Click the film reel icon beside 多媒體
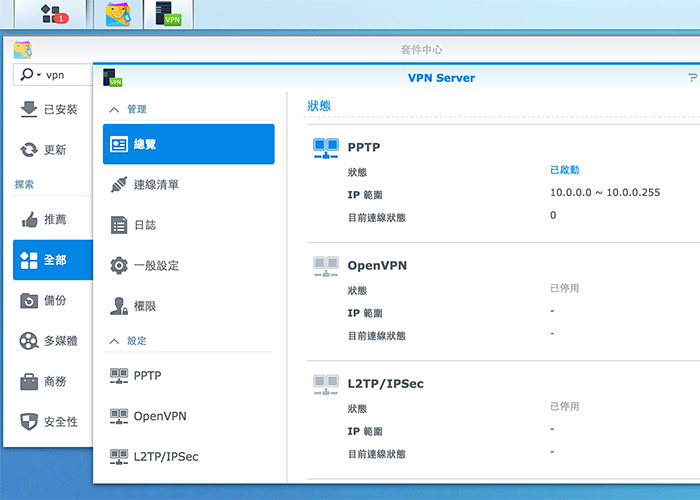Viewport: 700px width, 500px height. click(x=29, y=341)
